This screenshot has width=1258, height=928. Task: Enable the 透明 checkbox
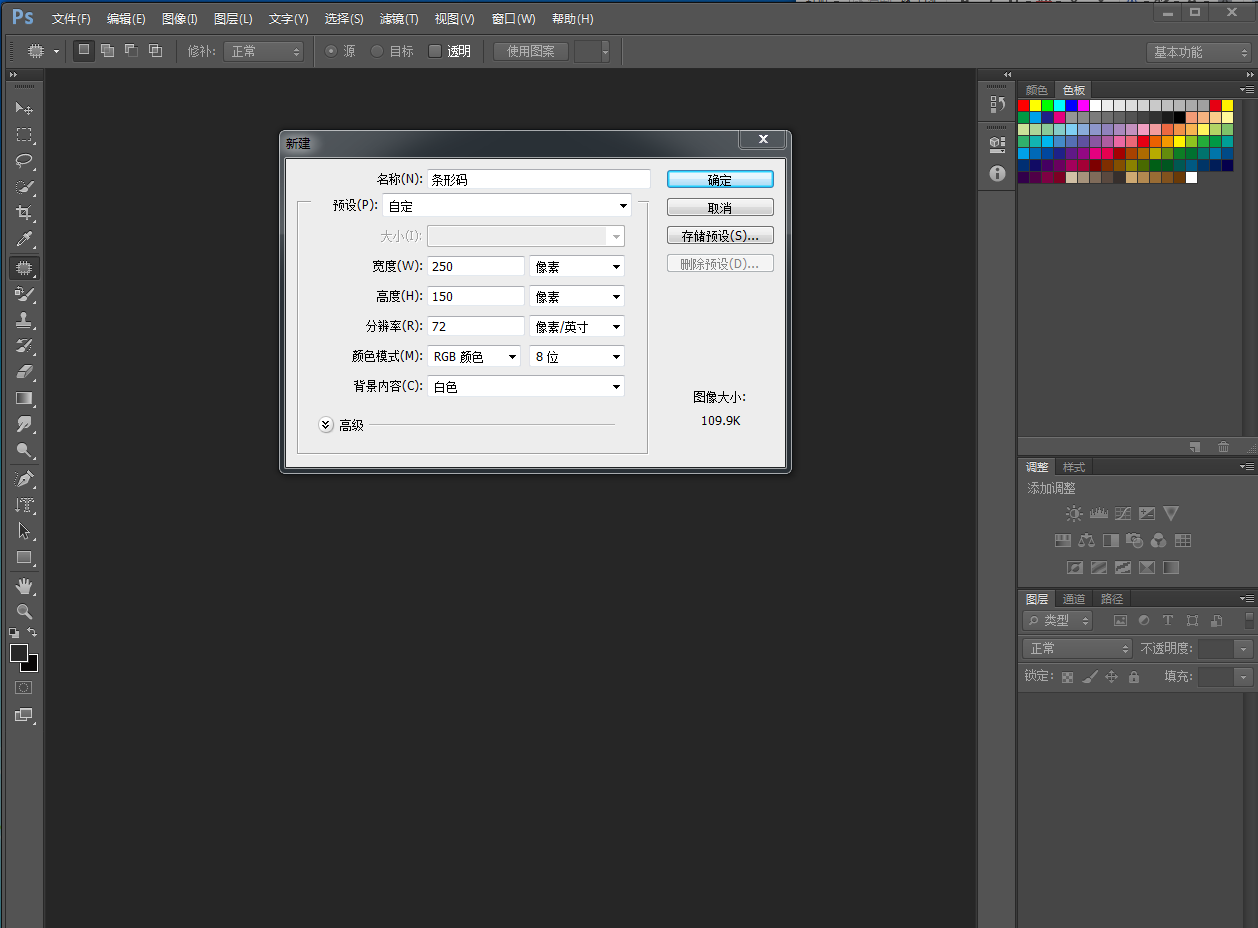click(x=435, y=51)
